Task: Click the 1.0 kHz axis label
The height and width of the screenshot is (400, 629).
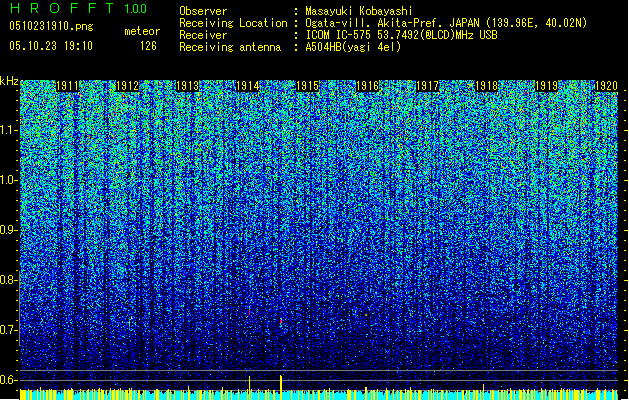Action: (x=9, y=180)
